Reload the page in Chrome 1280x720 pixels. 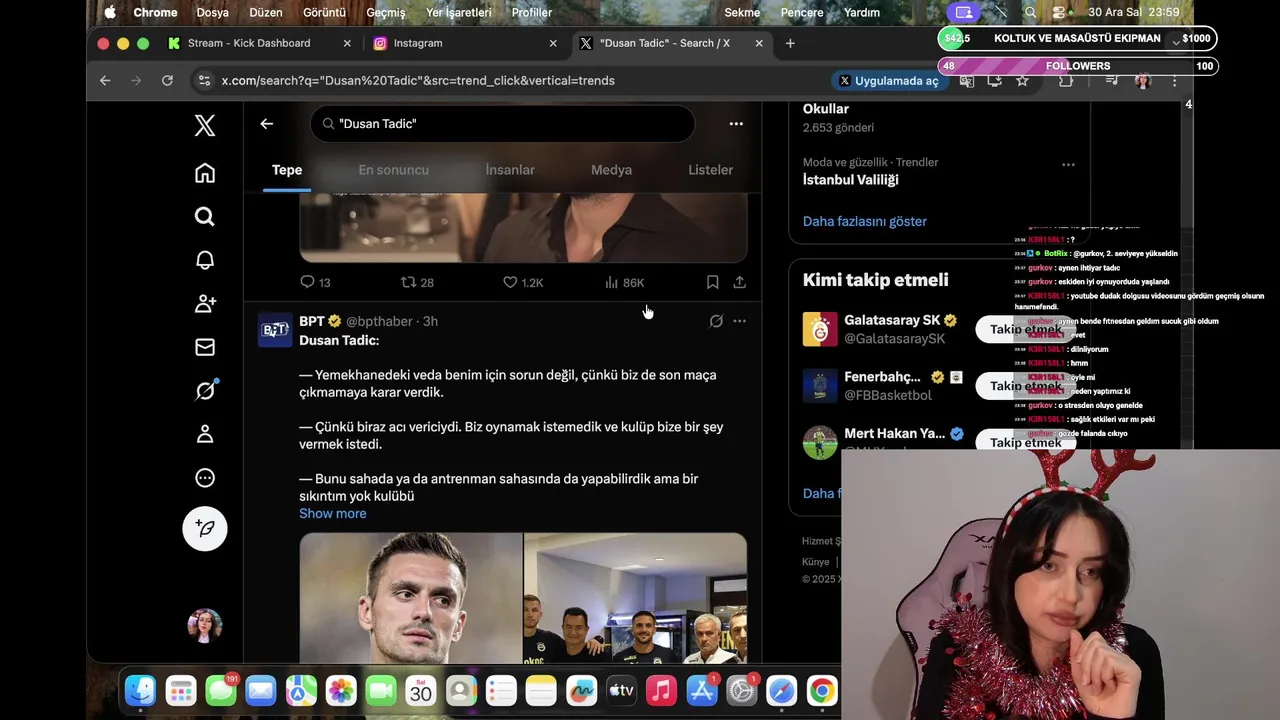coord(167,80)
